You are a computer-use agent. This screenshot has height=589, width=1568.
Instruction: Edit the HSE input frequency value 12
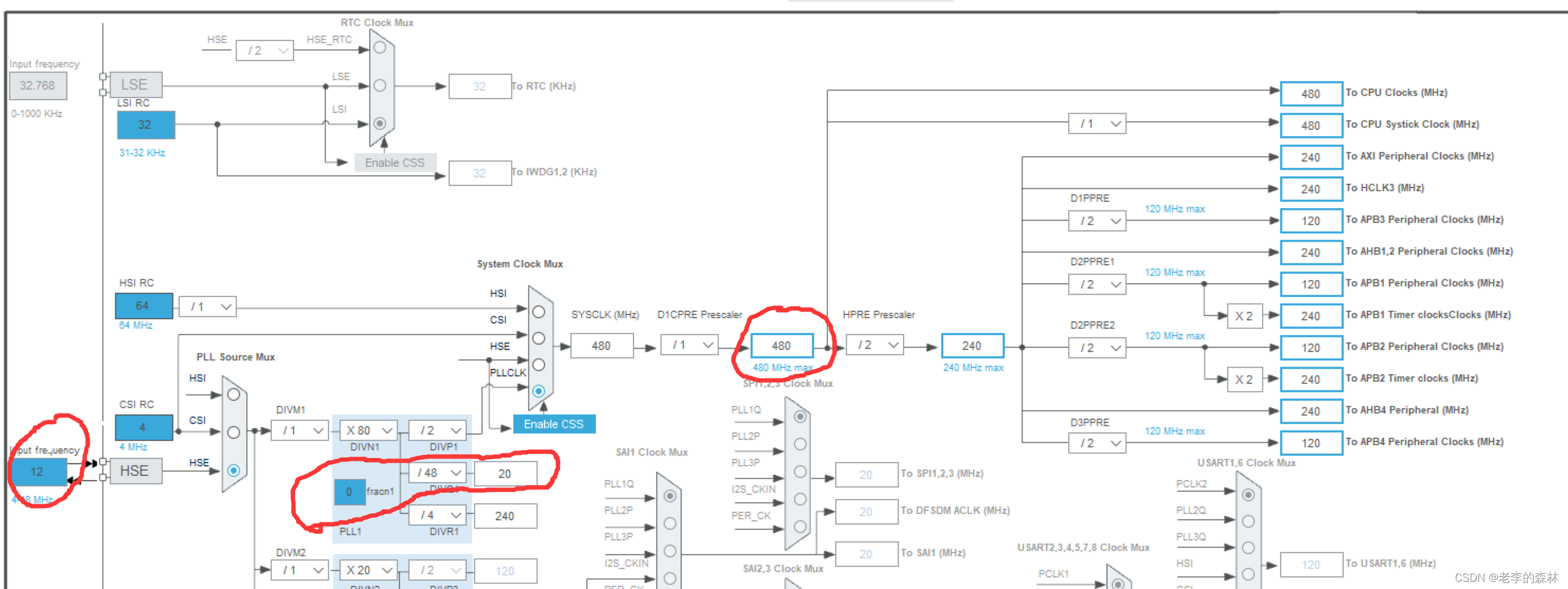click(x=38, y=472)
